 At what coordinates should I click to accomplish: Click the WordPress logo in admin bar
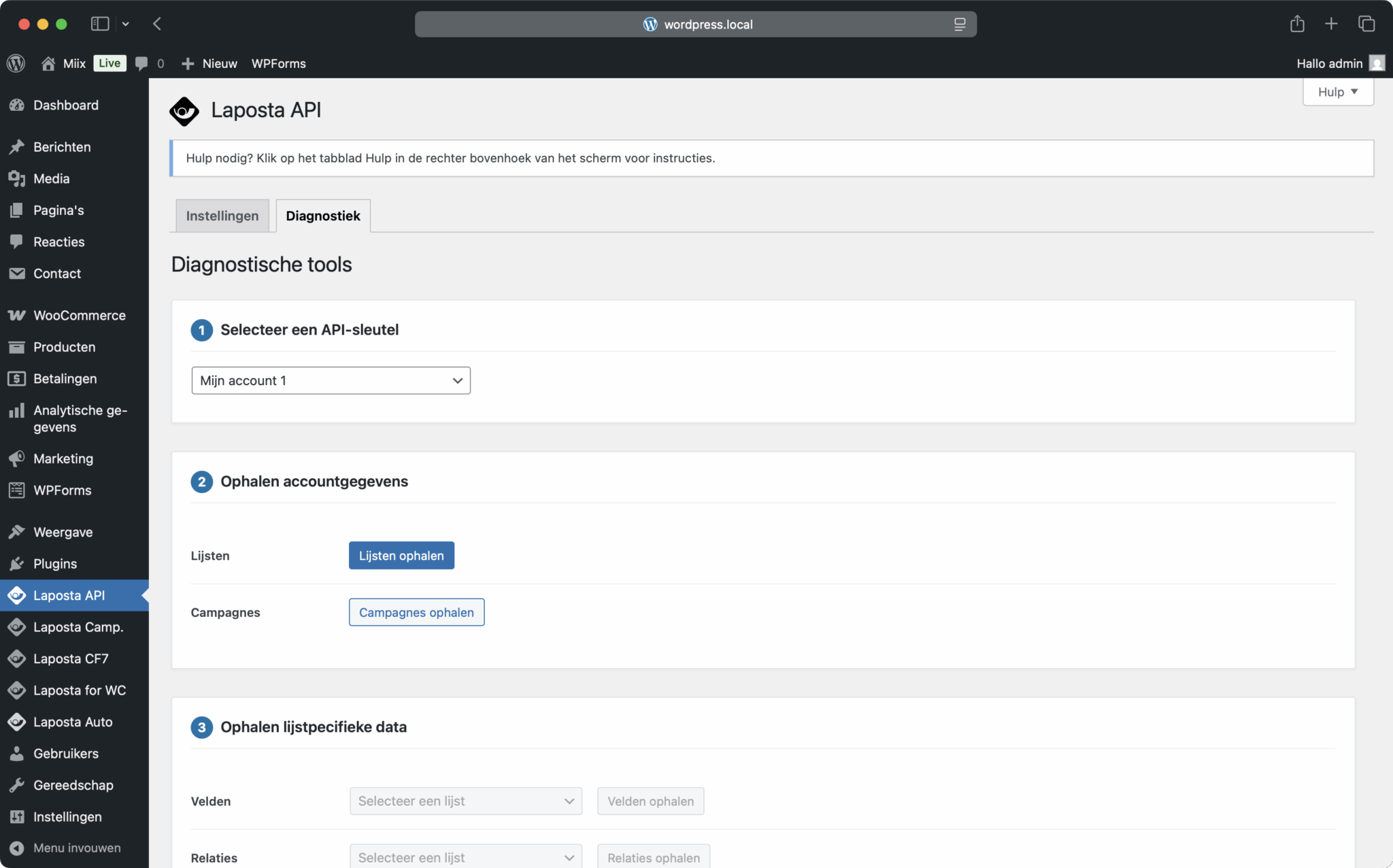[x=16, y=63]
